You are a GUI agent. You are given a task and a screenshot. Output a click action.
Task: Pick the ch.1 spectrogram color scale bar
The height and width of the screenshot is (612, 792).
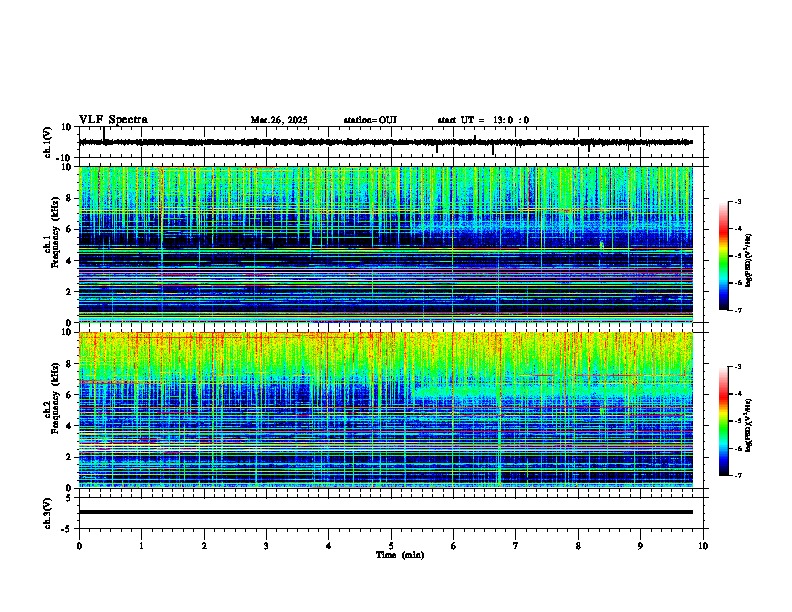click(x=724, y=256)
